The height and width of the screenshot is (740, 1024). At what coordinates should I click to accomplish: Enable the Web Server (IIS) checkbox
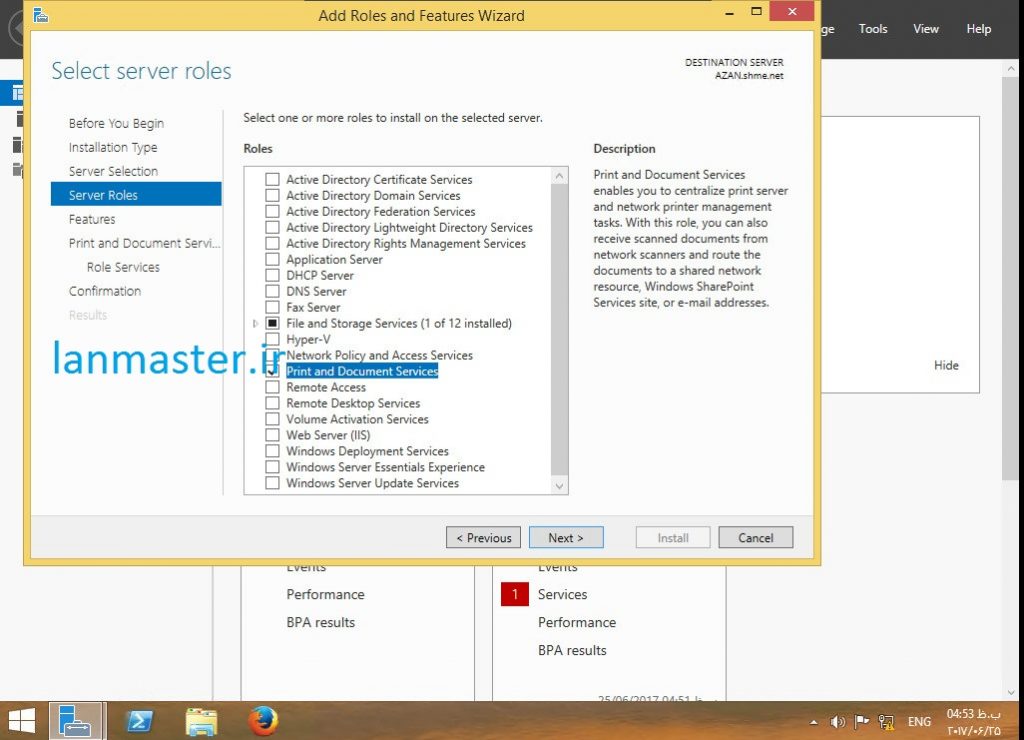(x=272, y=435)
